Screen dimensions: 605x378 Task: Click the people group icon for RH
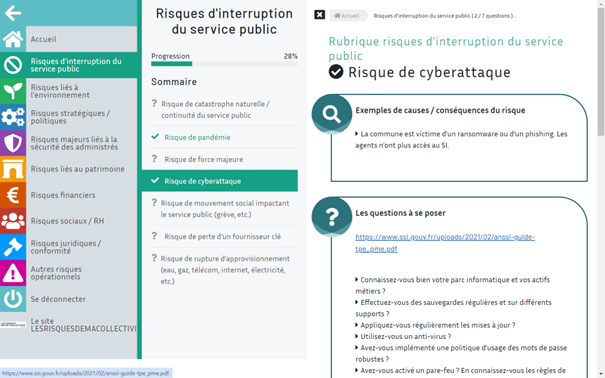[x=13, y=221]
